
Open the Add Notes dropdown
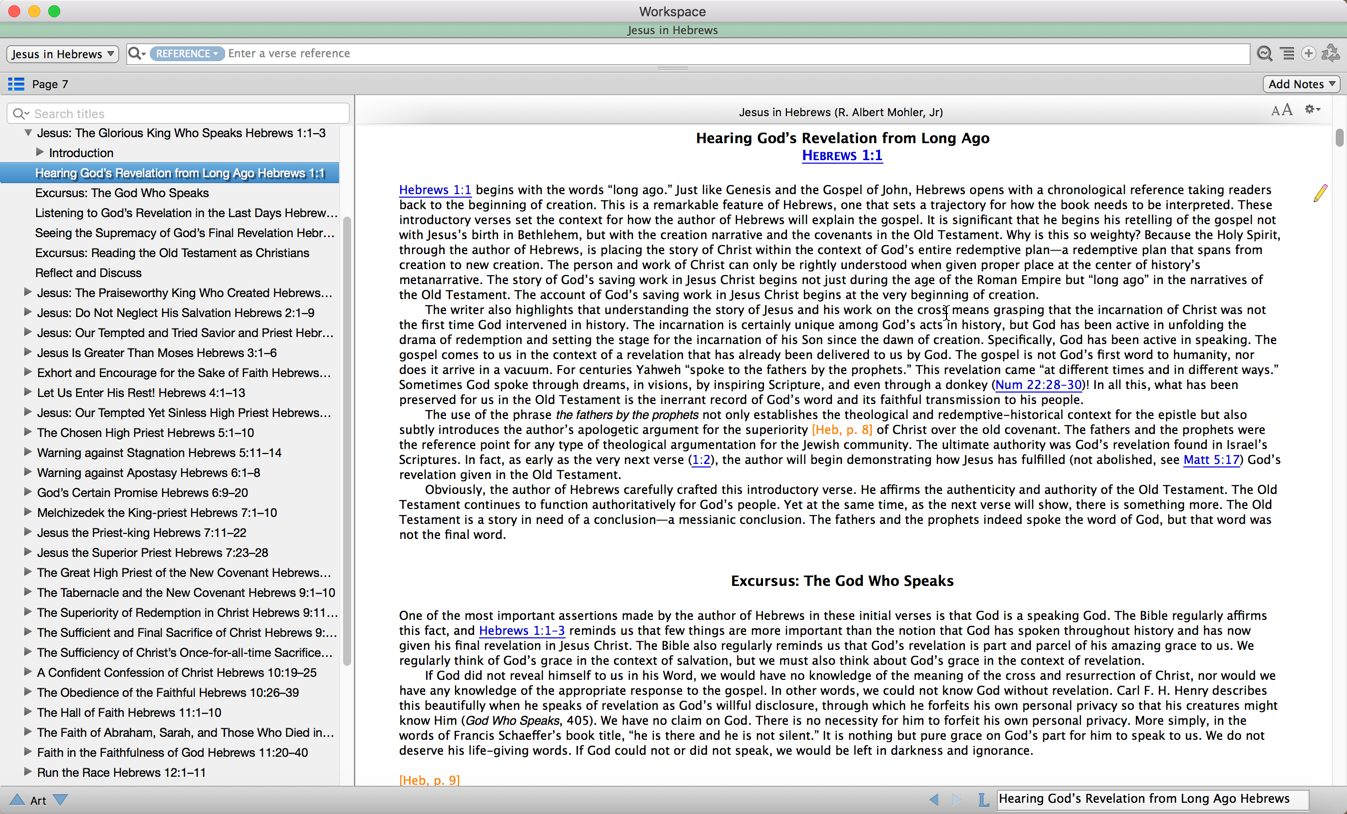[x=1301, y=84]
